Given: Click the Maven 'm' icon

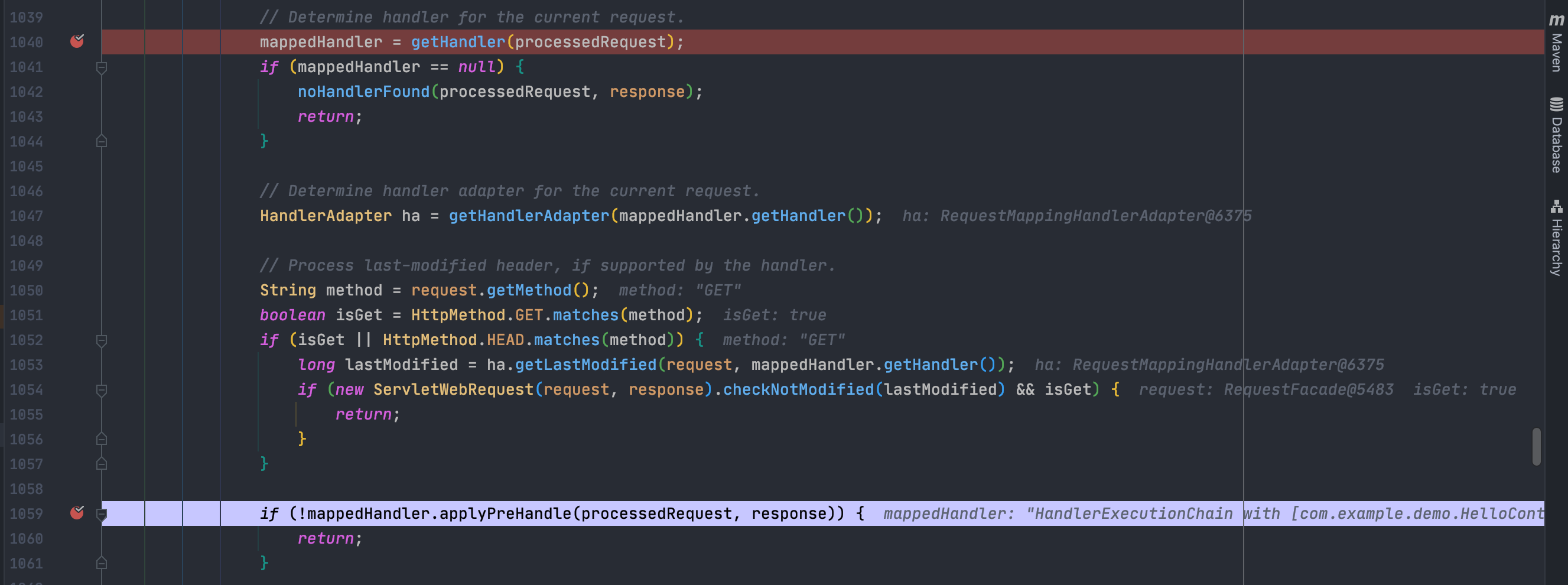Looking at the screenshot, I should pyautogui.click(x=1556, y=20).
